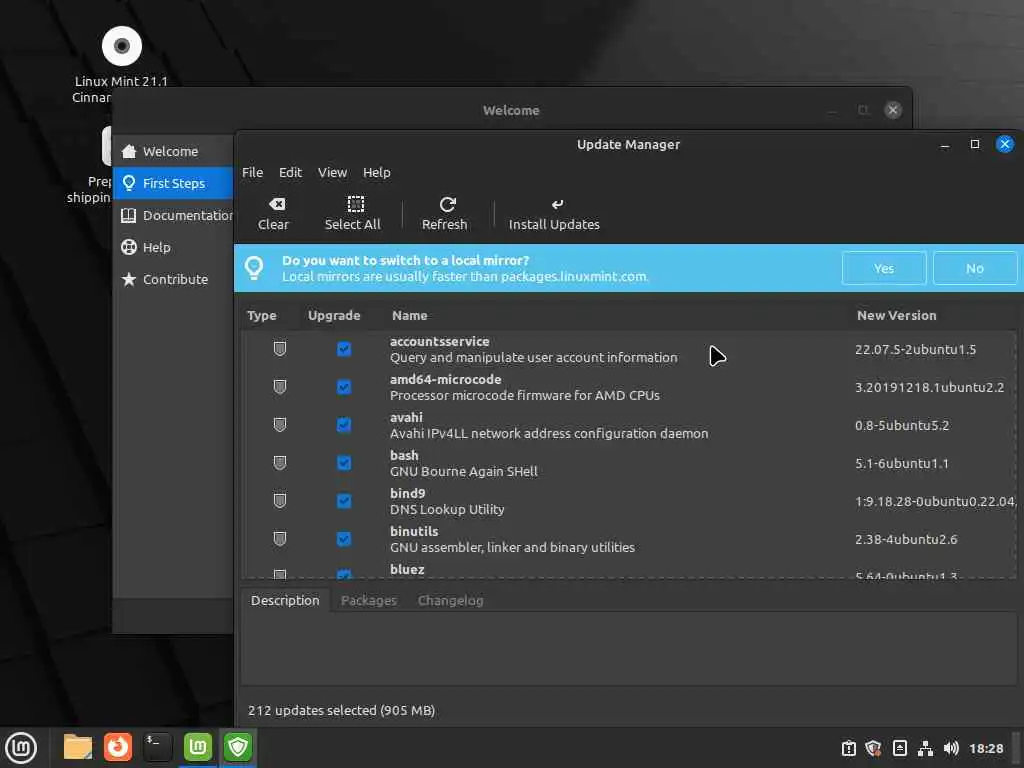This screenshot has height=768, width=1024.
Task: Click Select All in the toolbar
Action: tap(353, 214)
